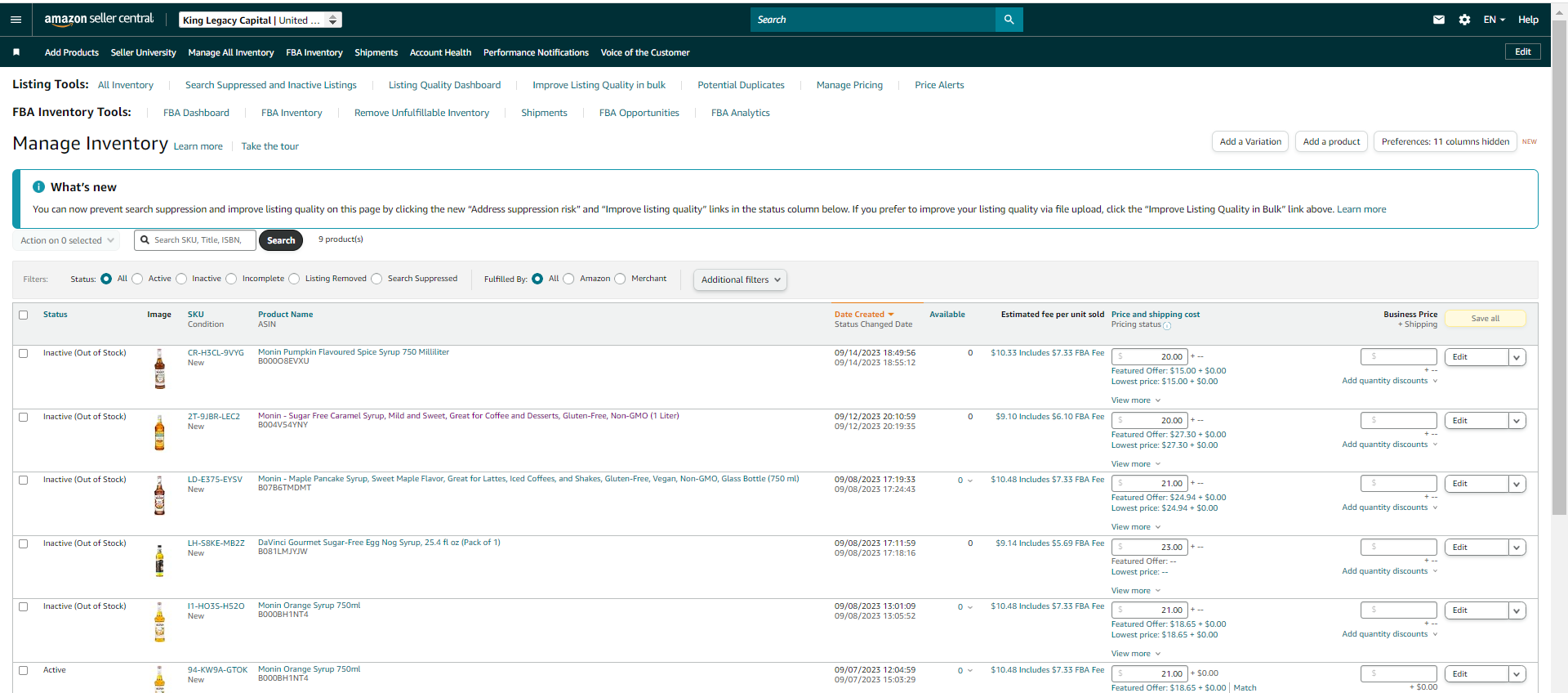Viewport: 1568px width, 693px height.
Task: Open the King Legacy Capital account selector
Action: click(x=261, y=20)
